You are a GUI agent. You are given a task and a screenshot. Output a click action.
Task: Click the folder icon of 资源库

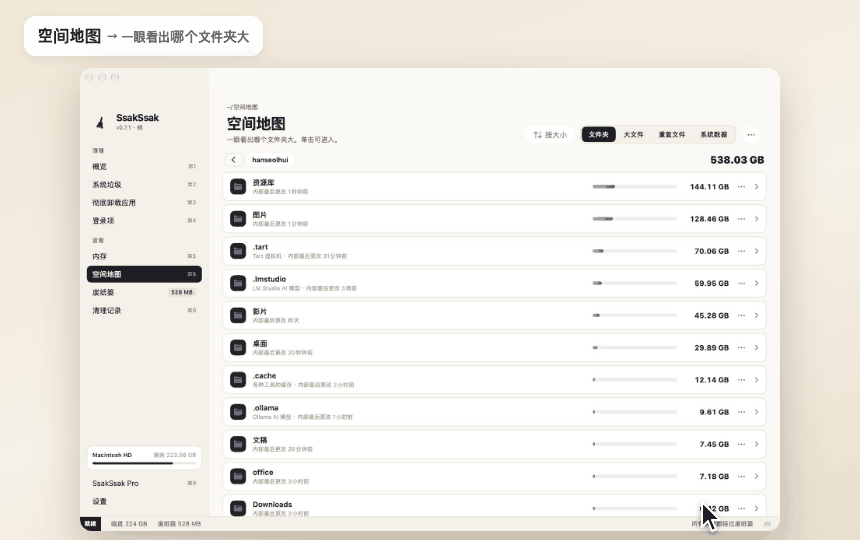238,187
